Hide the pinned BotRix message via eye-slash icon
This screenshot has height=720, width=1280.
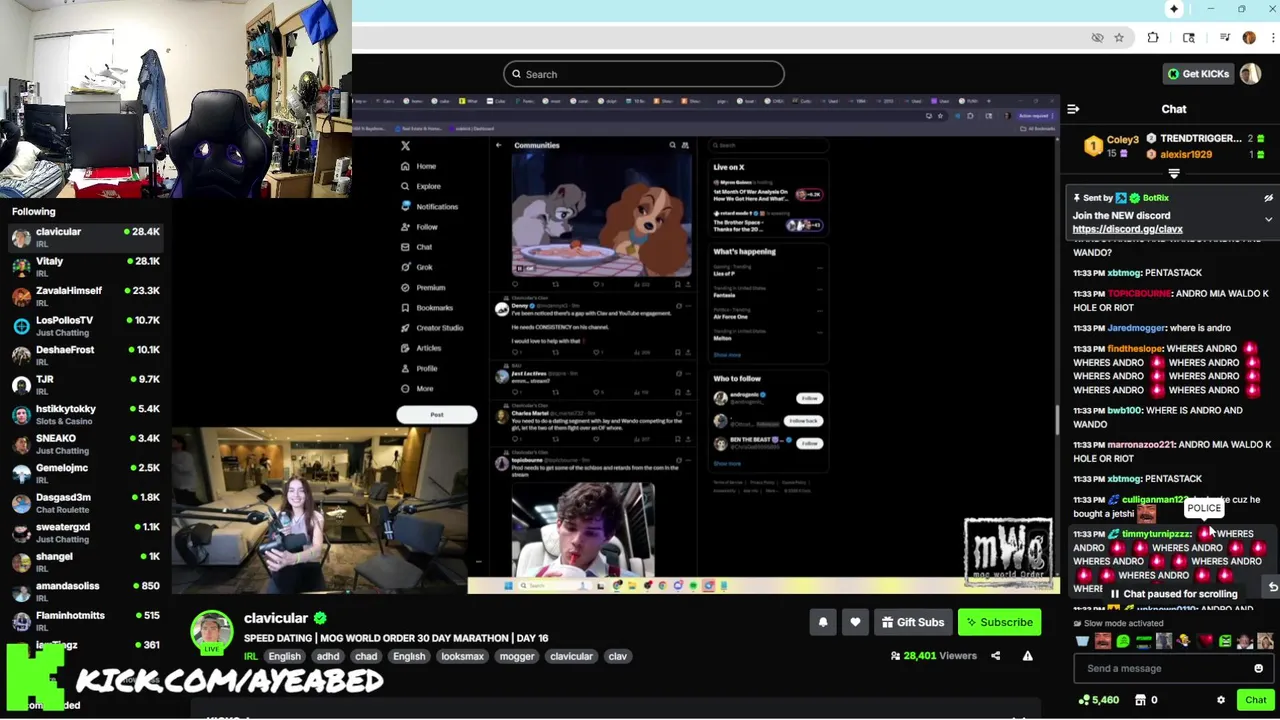tap(1268, 198)
